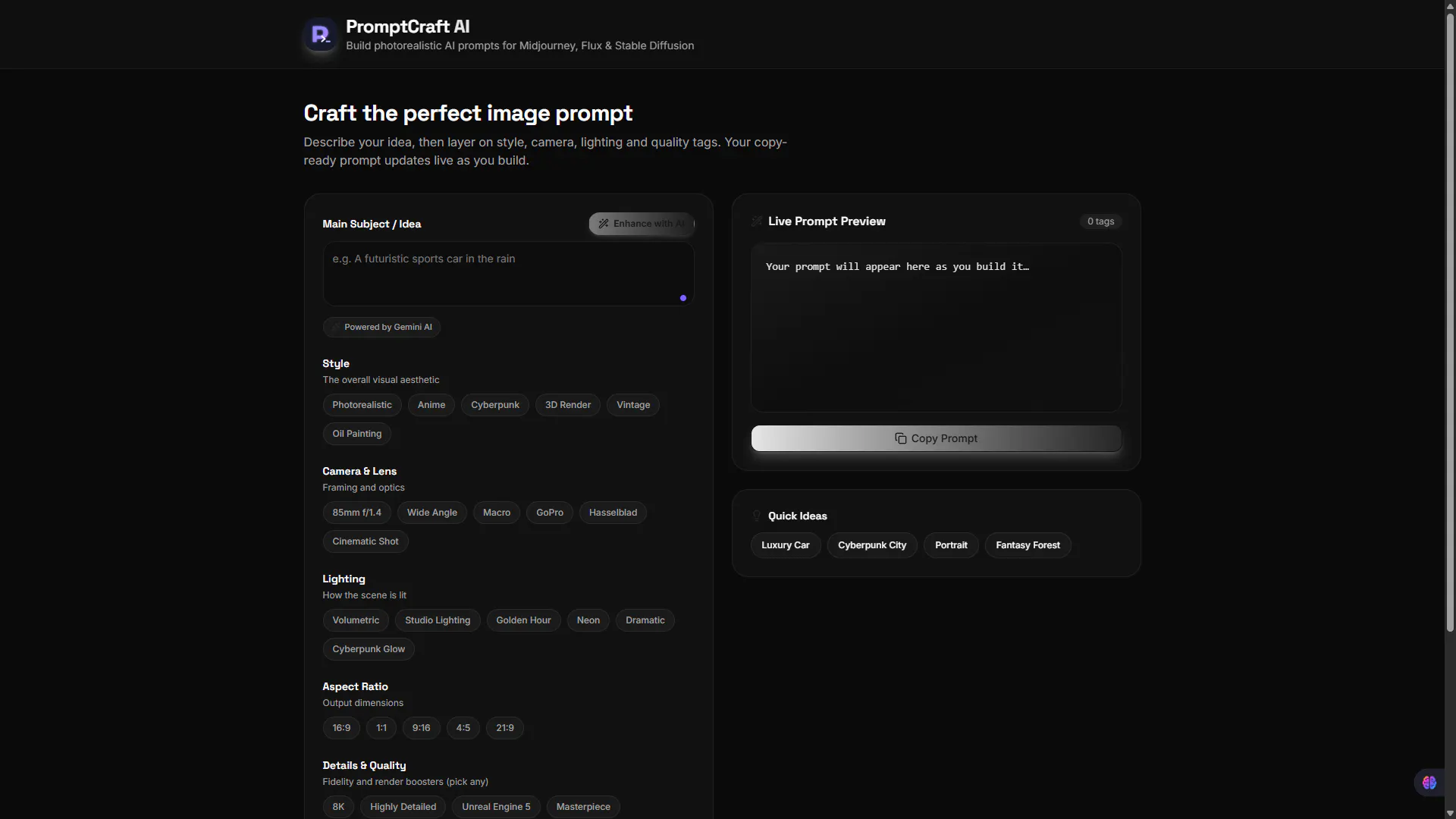The image size is (1456, 819).
Task: Toggle the Anime style tag
Action: coord(431,405)
